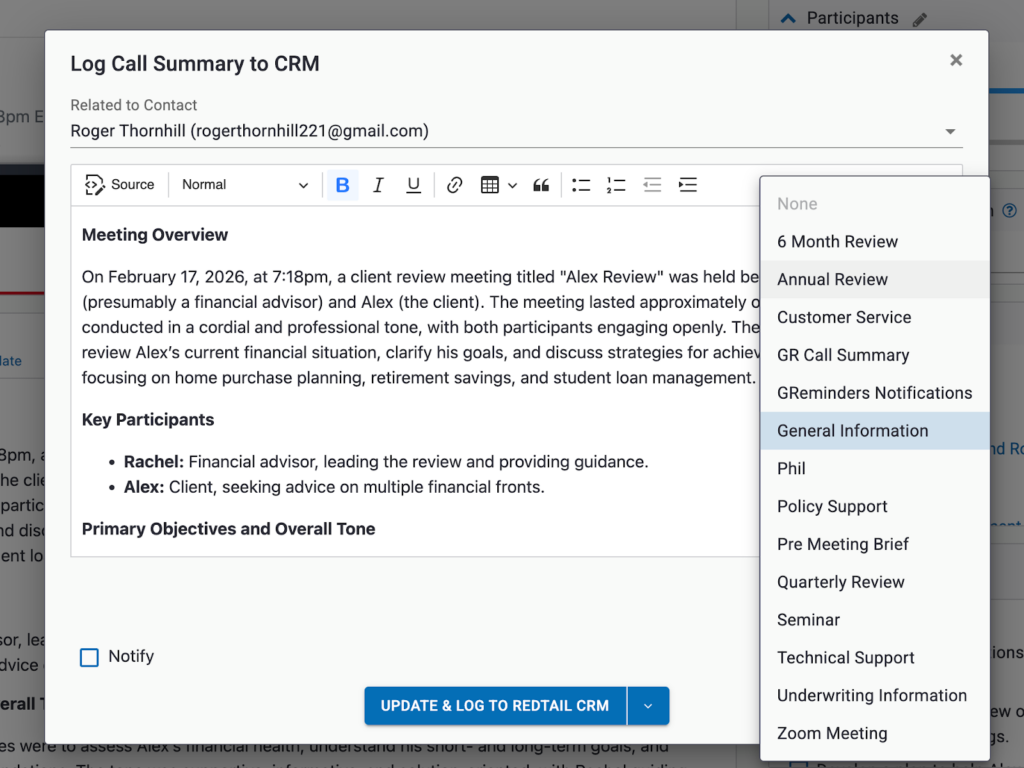
Task: Choose Annual Review category option
Action: coord(833,280)
